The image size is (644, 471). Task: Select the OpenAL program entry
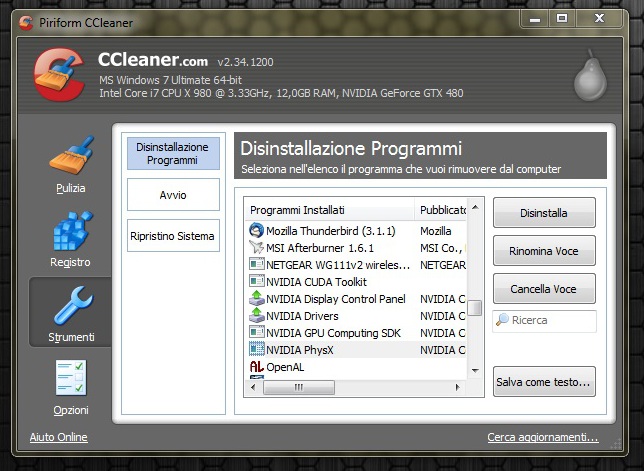coord(285,367)
